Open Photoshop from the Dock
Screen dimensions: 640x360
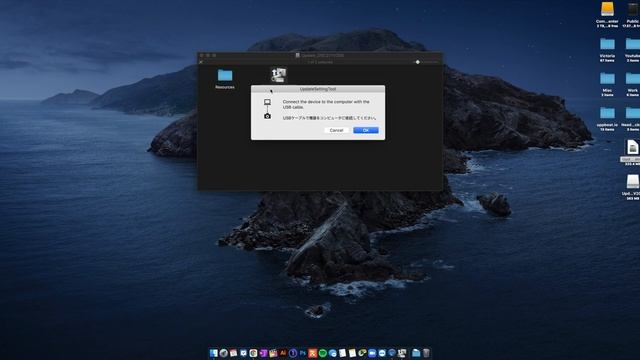click(302, 353)
